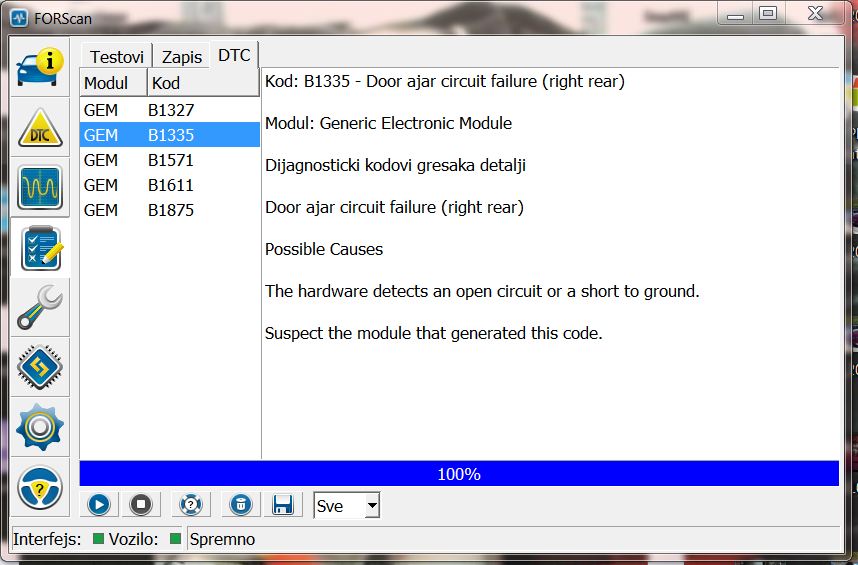Click the Interfejs green status indicator

coord(98,539)
